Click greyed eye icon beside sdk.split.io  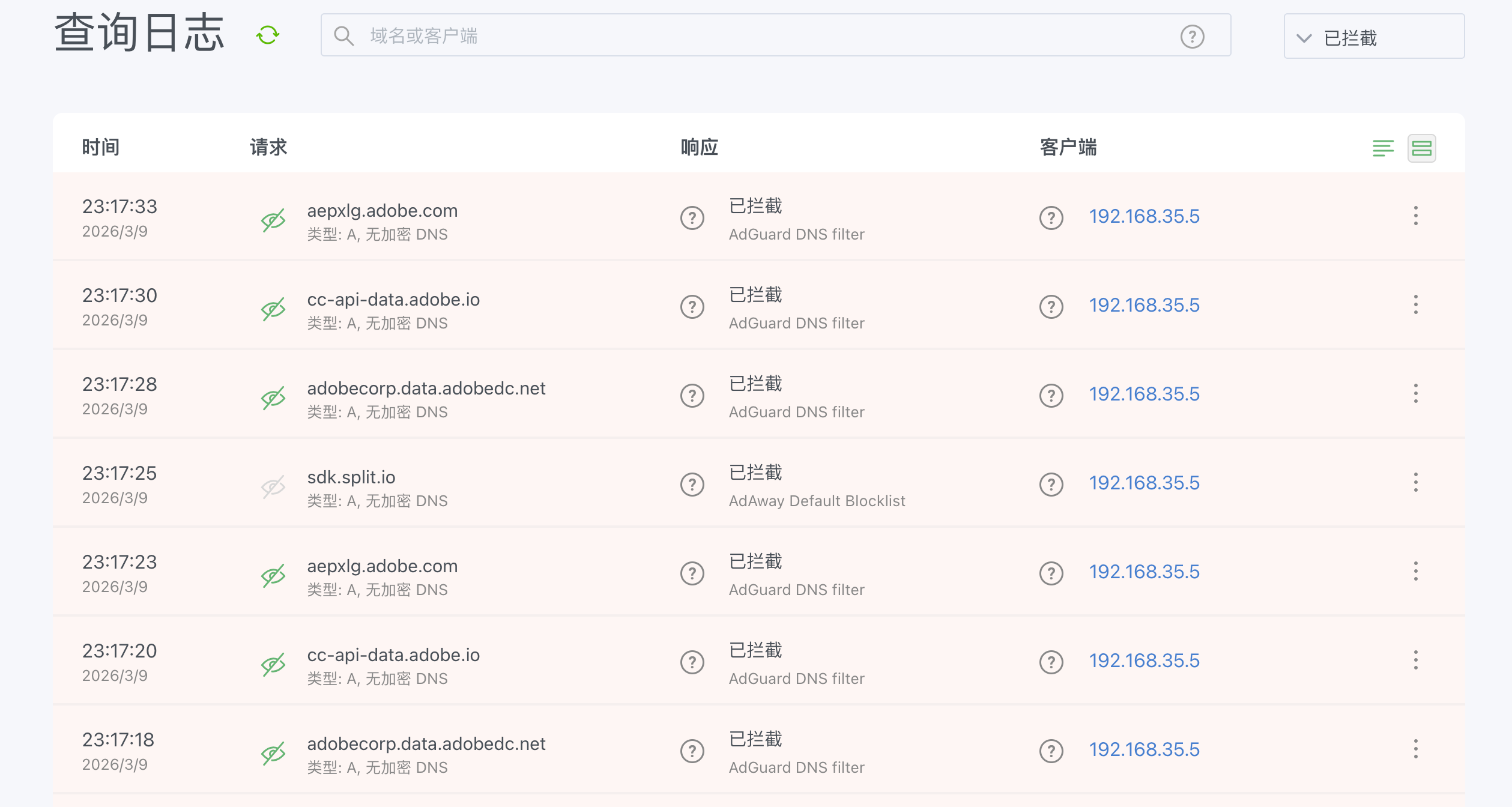click(273, 487)
